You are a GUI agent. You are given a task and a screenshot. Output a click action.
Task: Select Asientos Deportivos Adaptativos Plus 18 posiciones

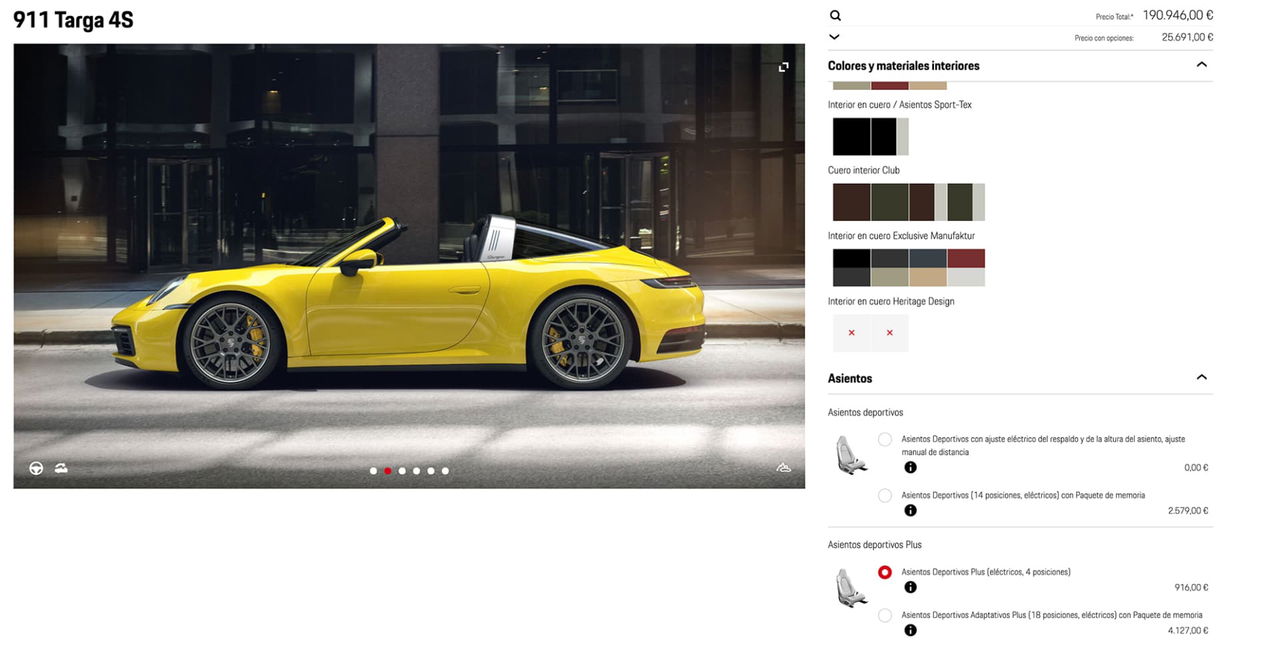tap(885, 615)
